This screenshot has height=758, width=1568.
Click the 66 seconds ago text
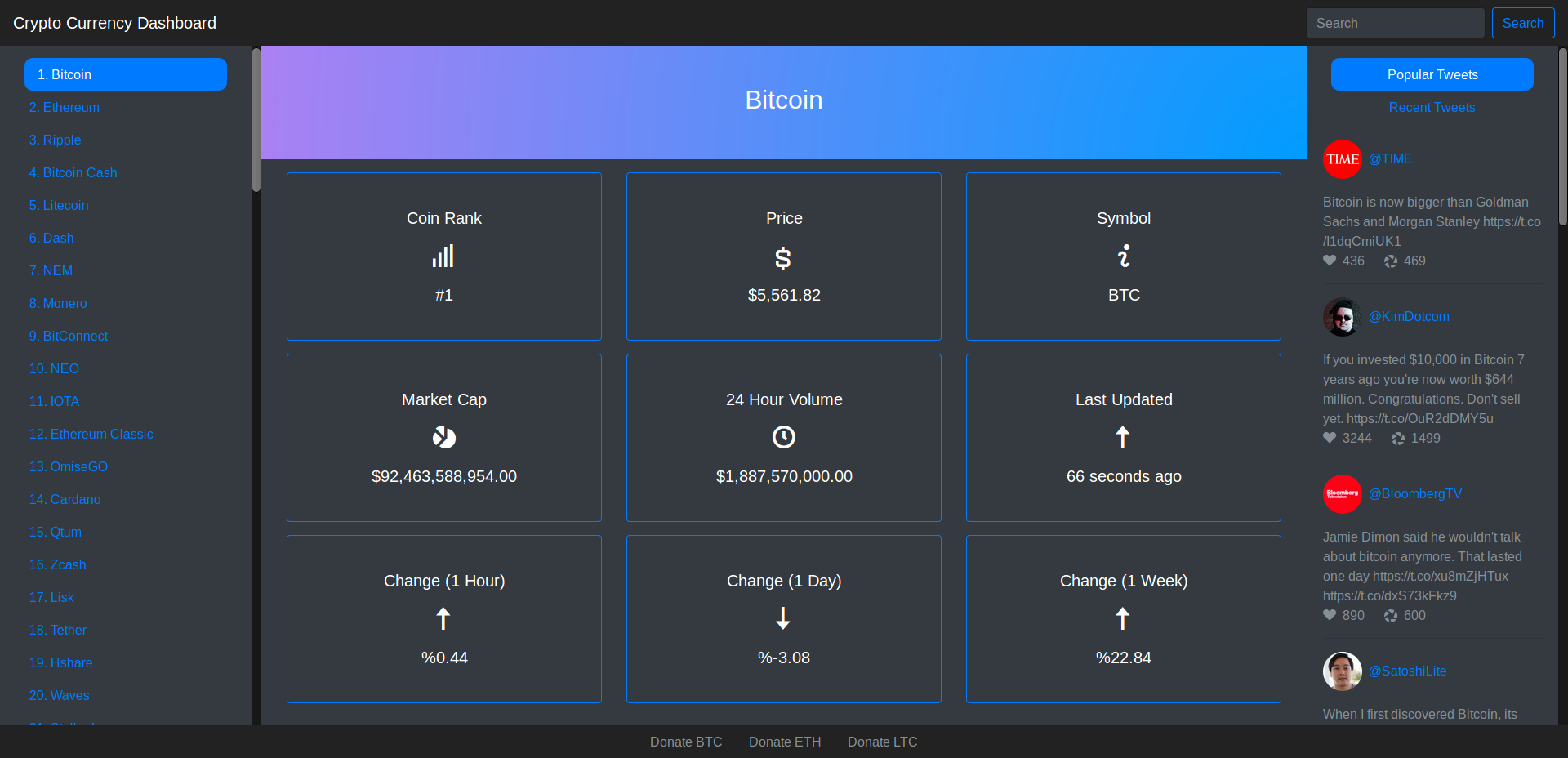1124,476
